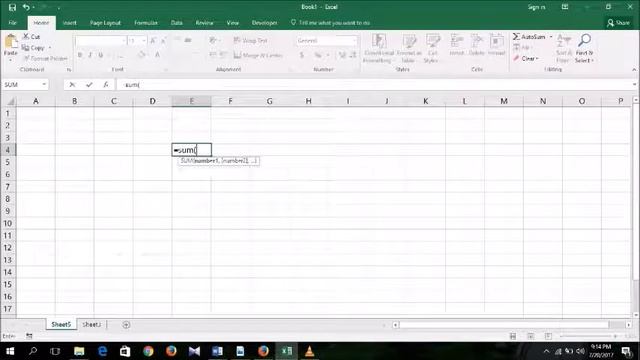This screenshot has width=640, height=360.
Task: Switch to Normal view in status bar
Action: point(513,336)
